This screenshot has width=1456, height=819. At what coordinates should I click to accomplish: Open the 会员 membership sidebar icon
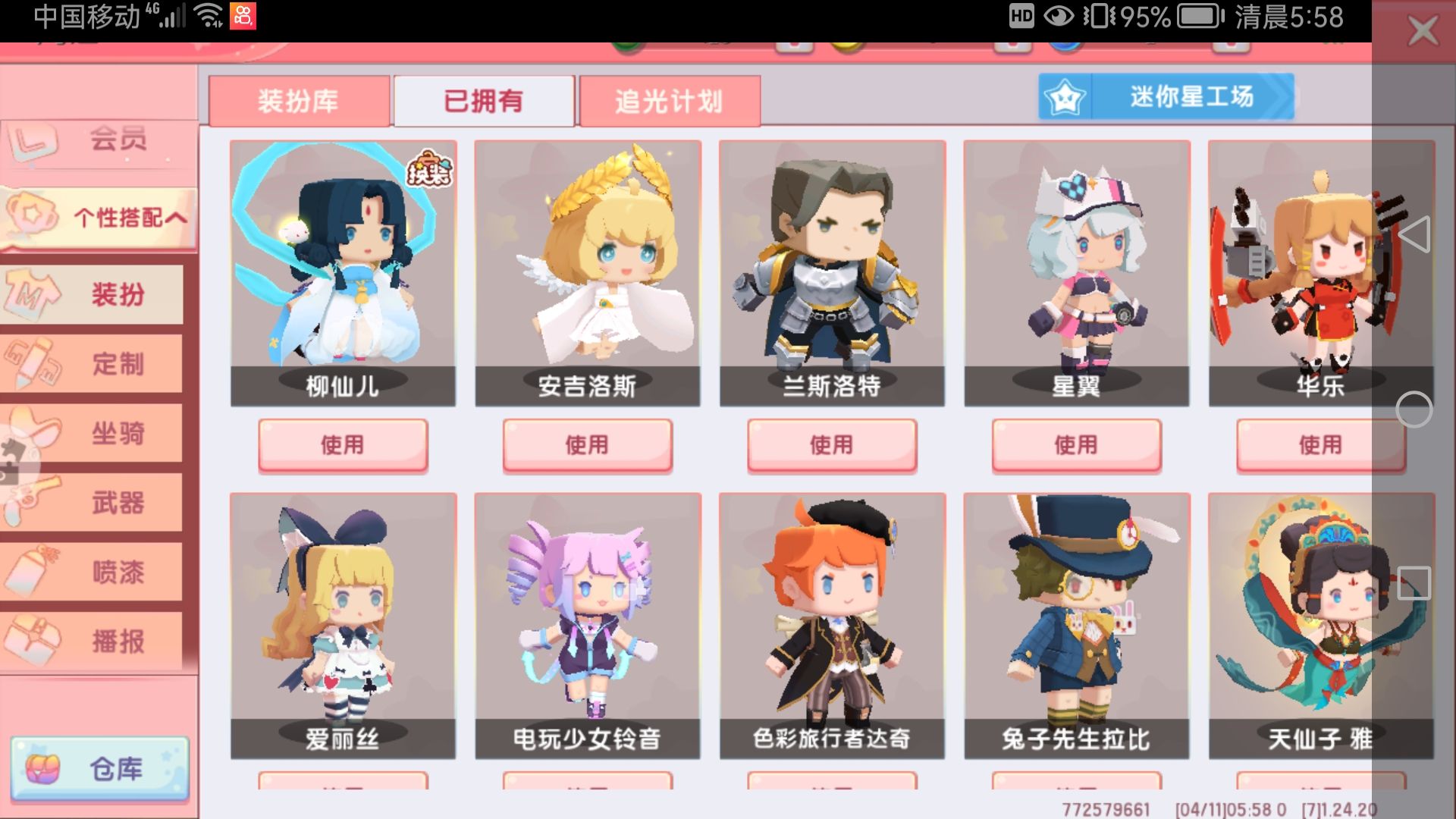tap(33, 141)
